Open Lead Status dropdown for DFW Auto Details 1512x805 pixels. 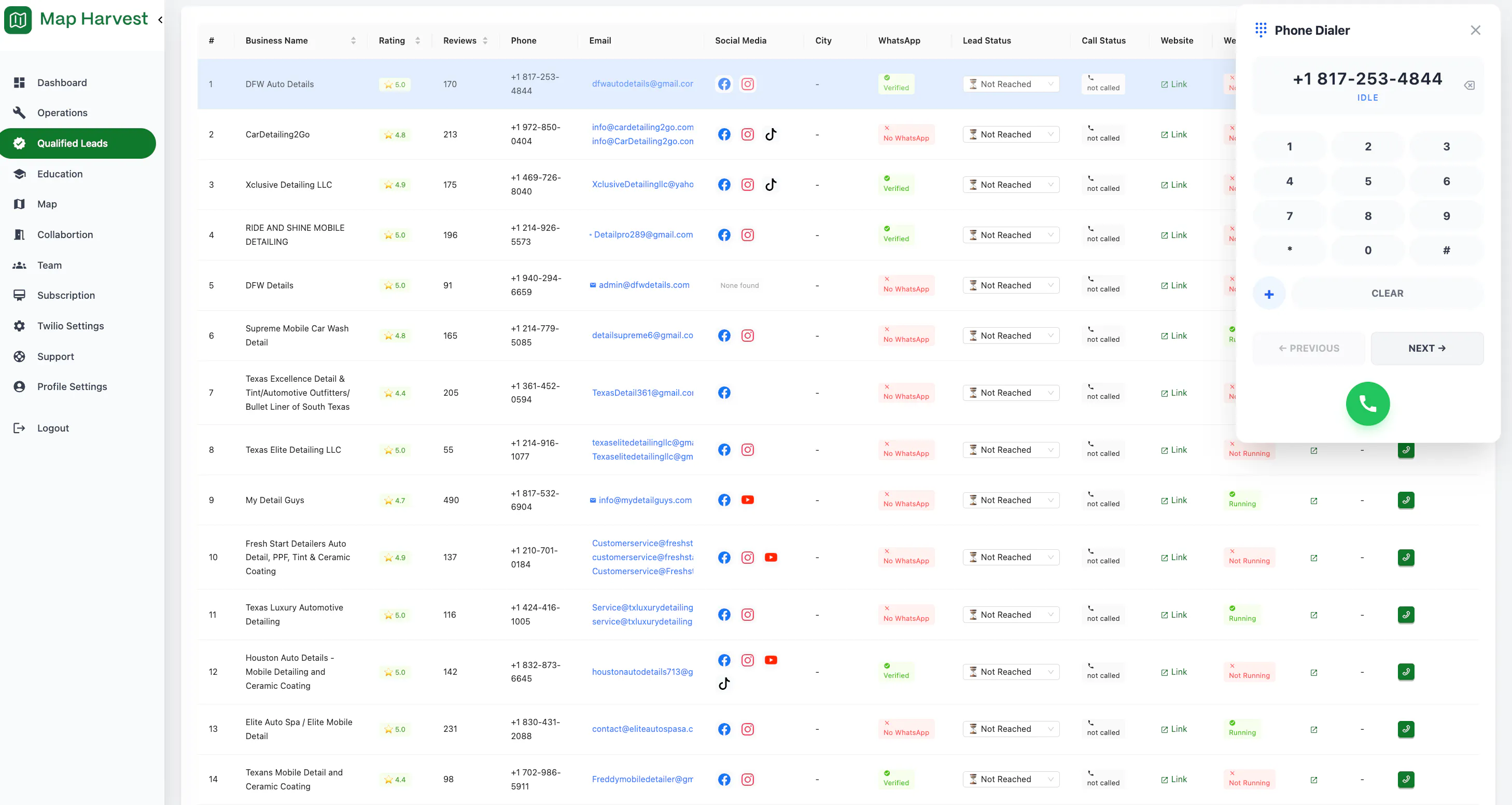[1011, 84]
